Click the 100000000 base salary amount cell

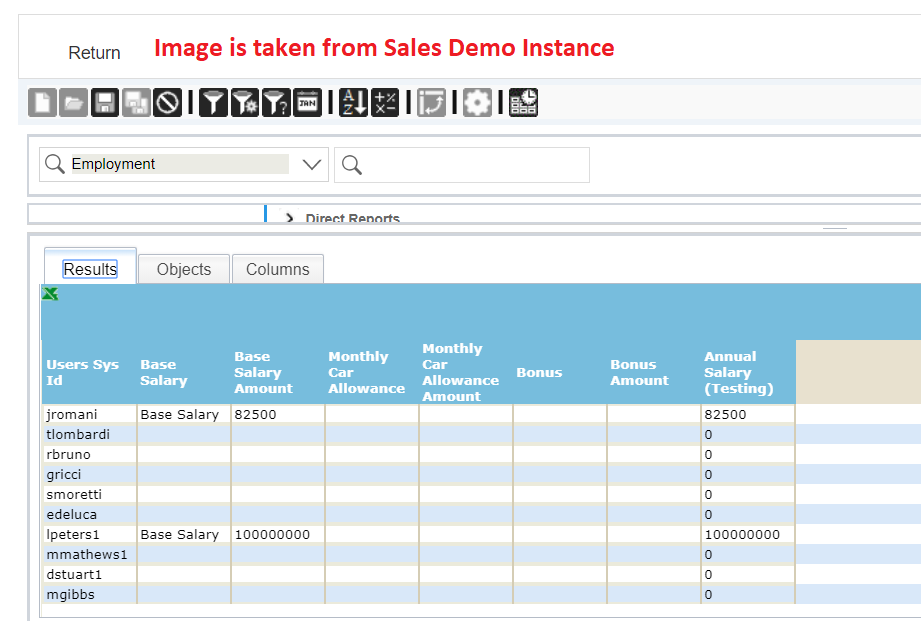(x=277, y=534)
